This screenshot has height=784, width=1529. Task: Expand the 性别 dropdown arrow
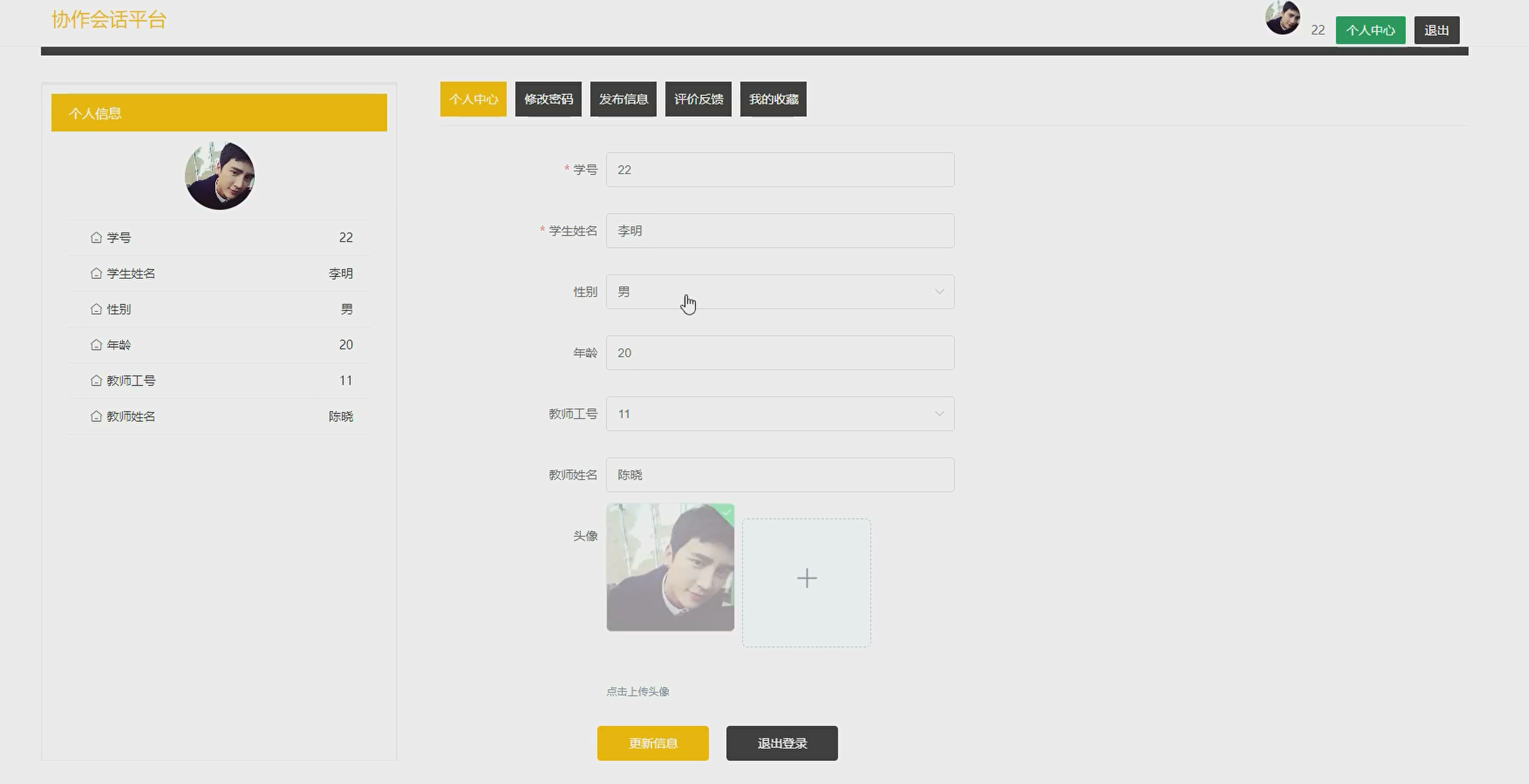[x=939, y=291]
